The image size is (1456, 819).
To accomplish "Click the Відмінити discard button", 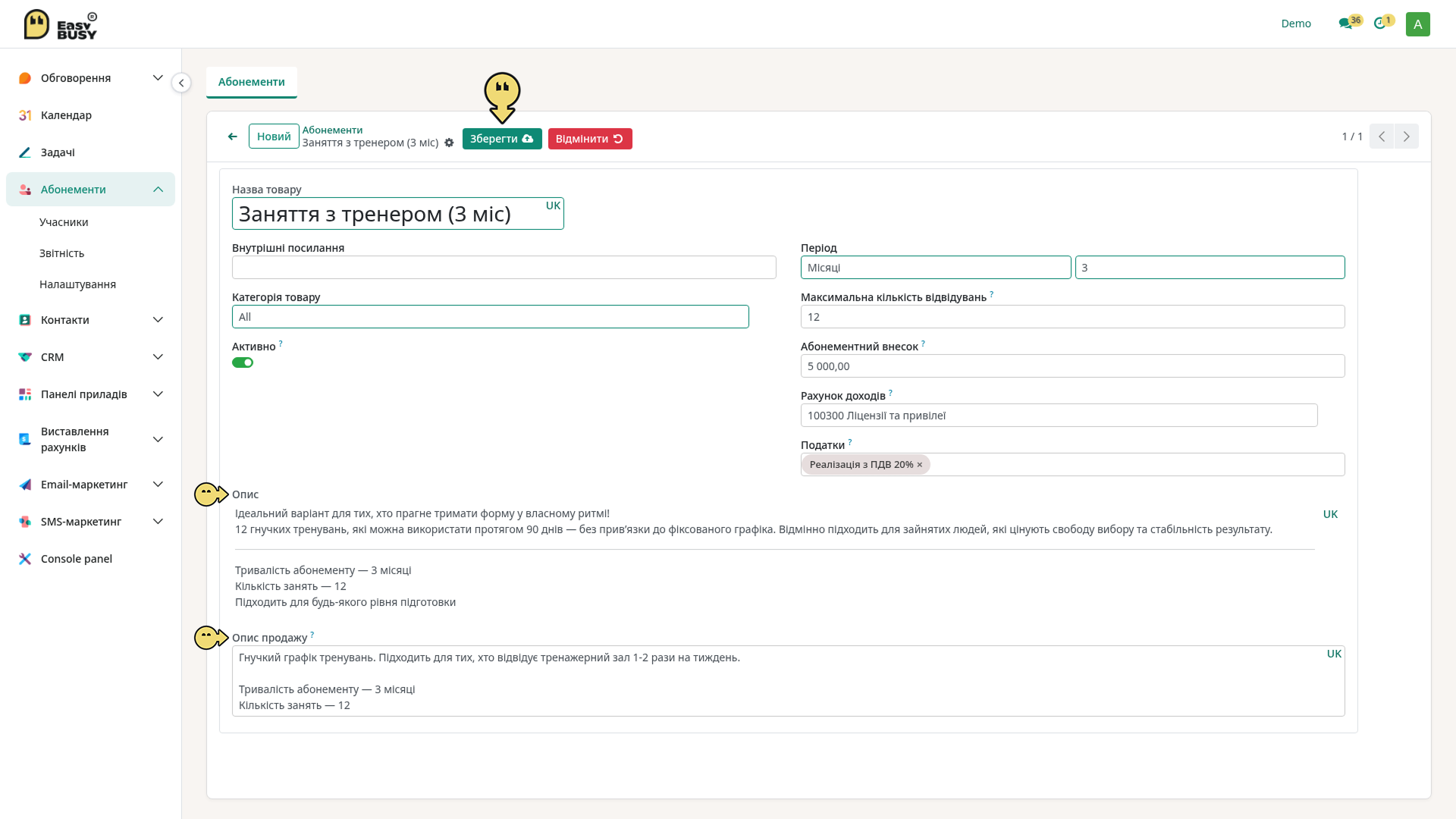I will [x=590, y=139].
